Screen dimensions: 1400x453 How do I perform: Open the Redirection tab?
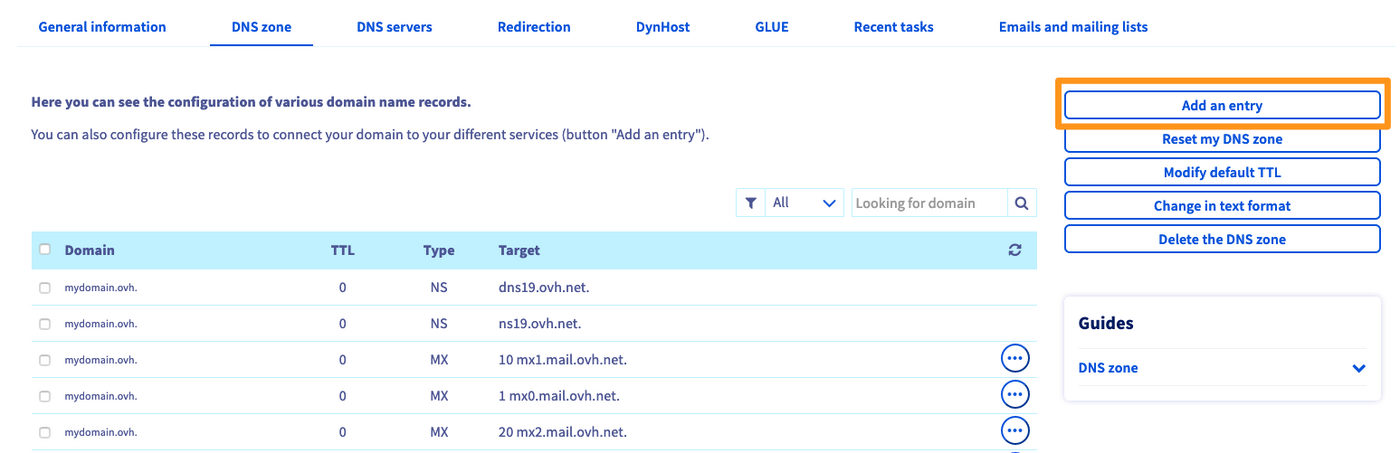point(534,27)
